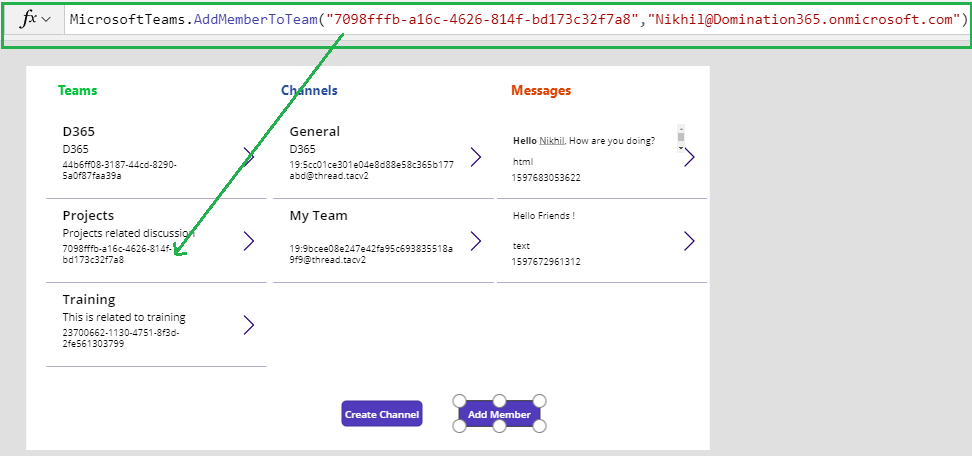The image size is (972, 456).
Task: Open the Training team arrow
Action: coord(249,325)
